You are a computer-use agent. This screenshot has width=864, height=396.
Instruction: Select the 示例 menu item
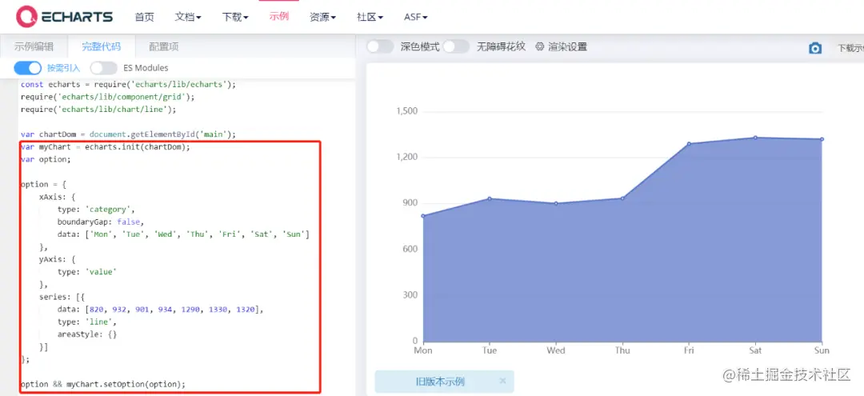(x=279, y=17)
